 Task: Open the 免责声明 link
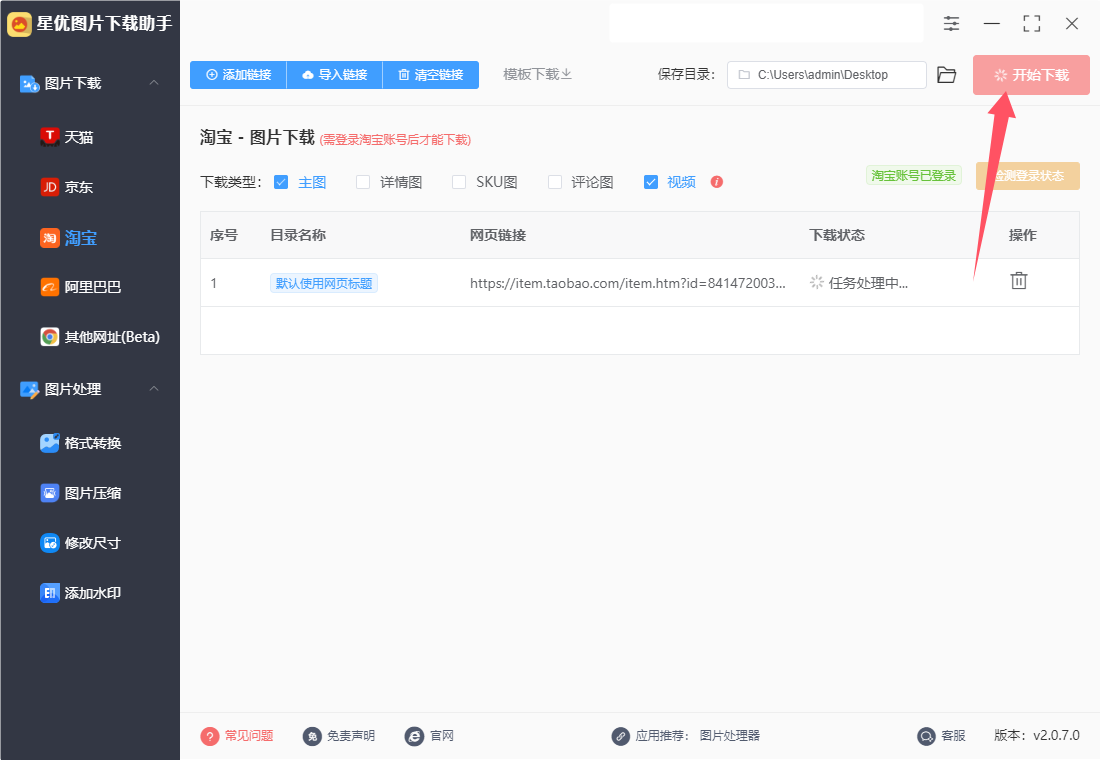(x=351, y=735)
